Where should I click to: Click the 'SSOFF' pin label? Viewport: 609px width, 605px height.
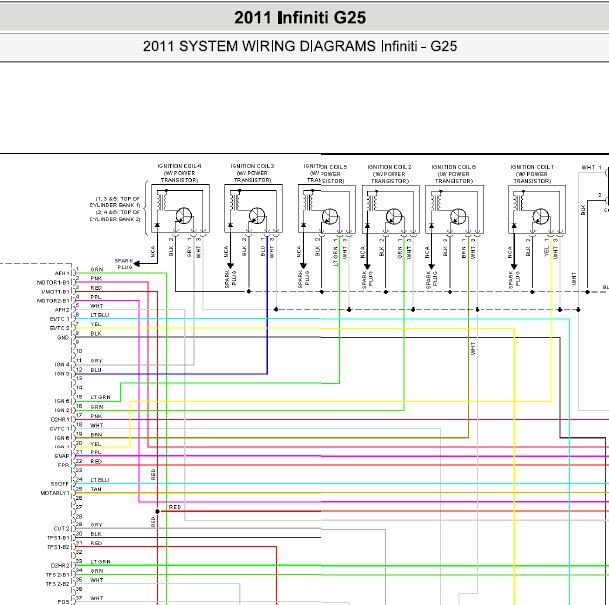point(59,484)
